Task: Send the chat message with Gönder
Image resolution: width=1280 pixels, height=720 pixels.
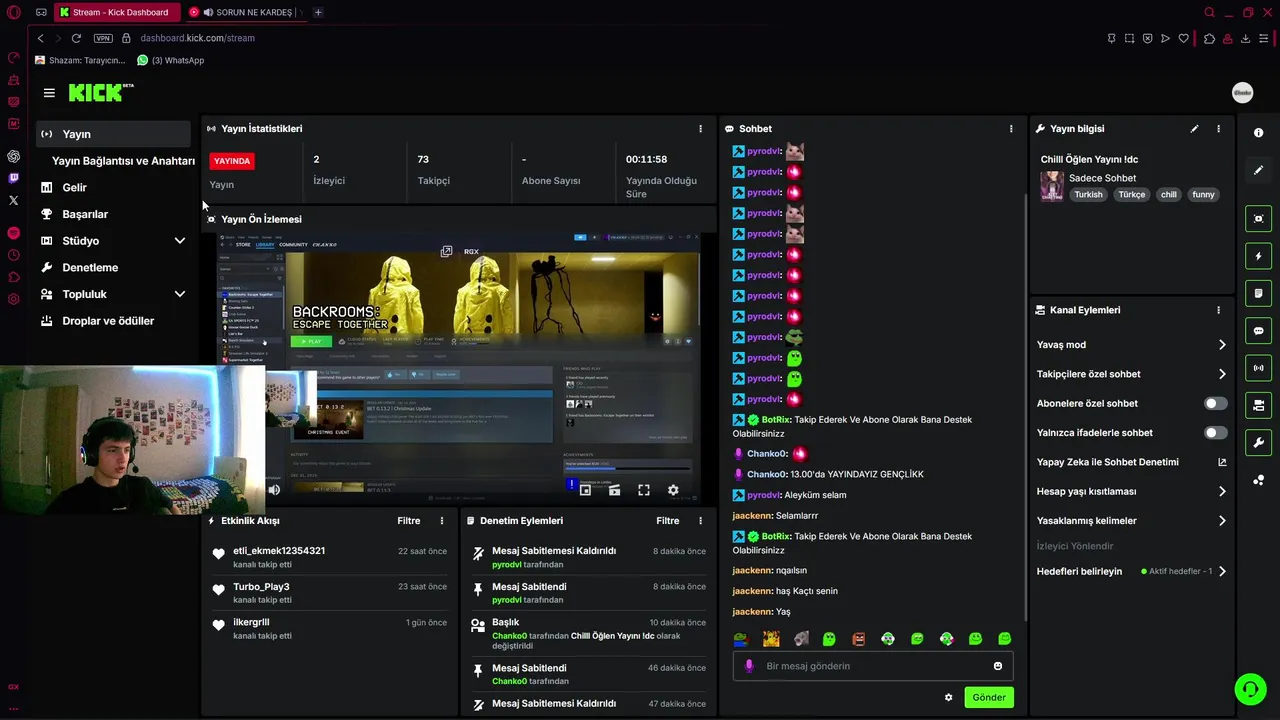Action: point(989,698)
